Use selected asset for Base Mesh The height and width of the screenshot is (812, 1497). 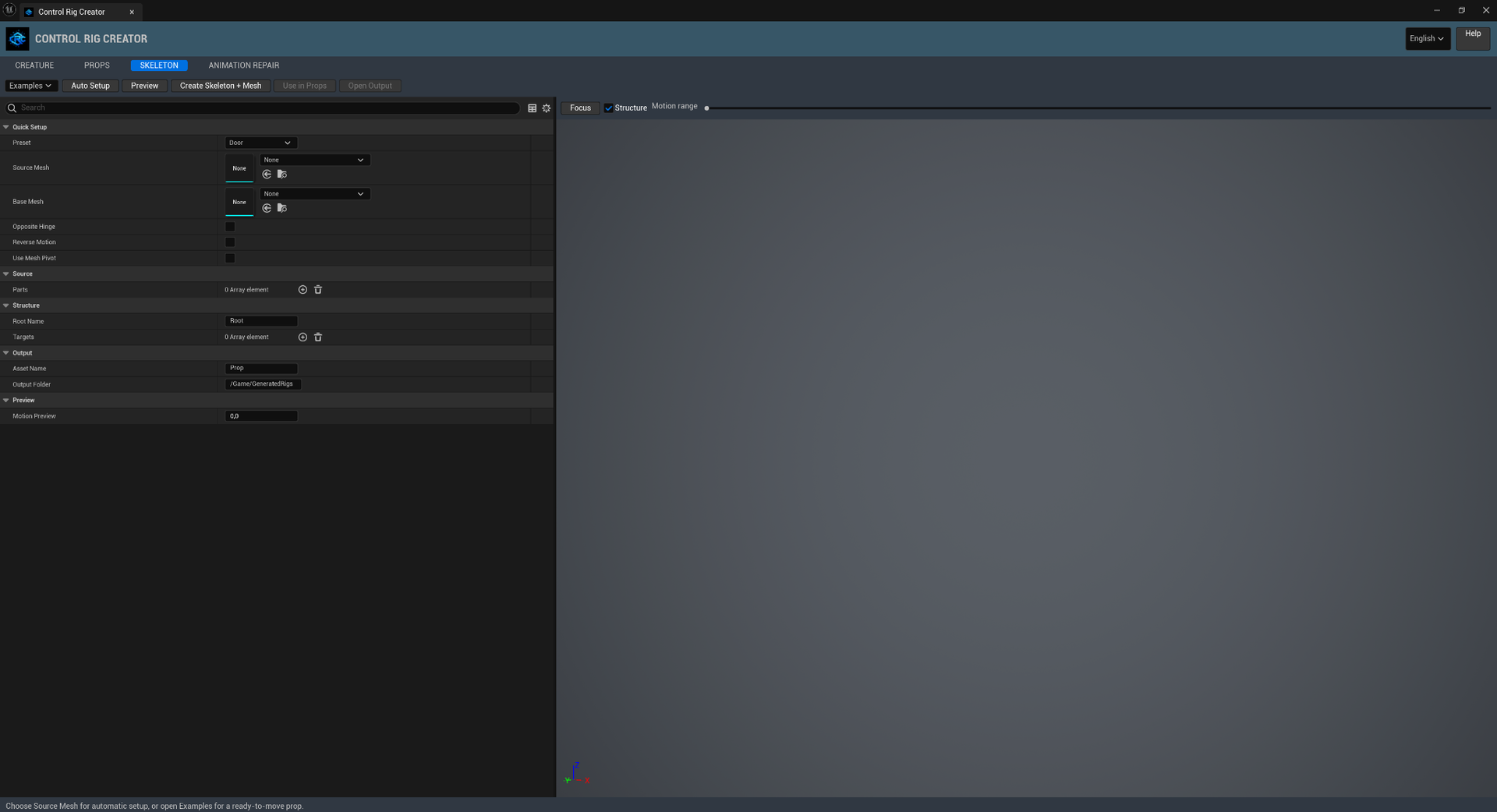click(x=267, y=208)
